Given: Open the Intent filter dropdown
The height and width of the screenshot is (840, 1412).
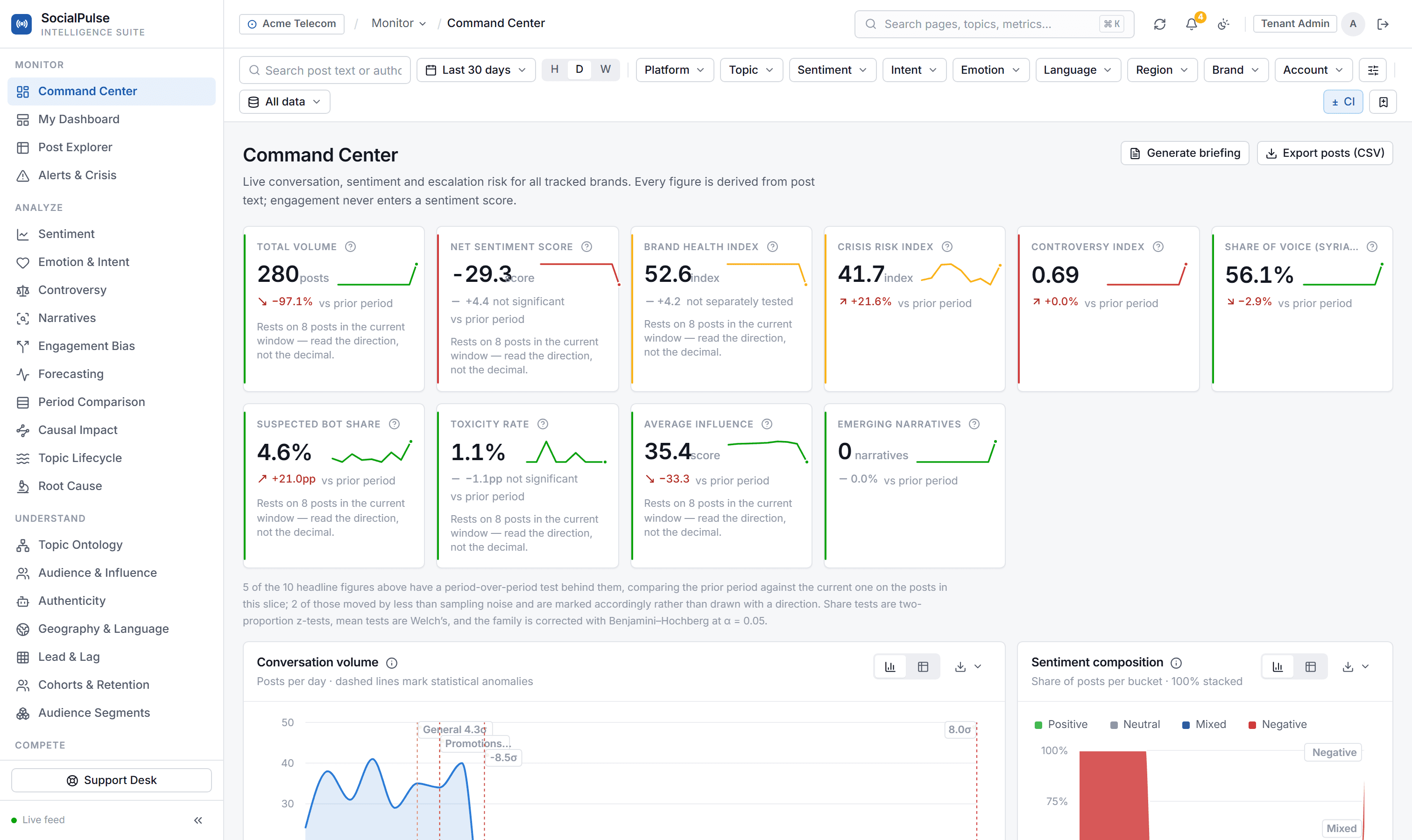Looking at the screenshot, I should point(914,70).
